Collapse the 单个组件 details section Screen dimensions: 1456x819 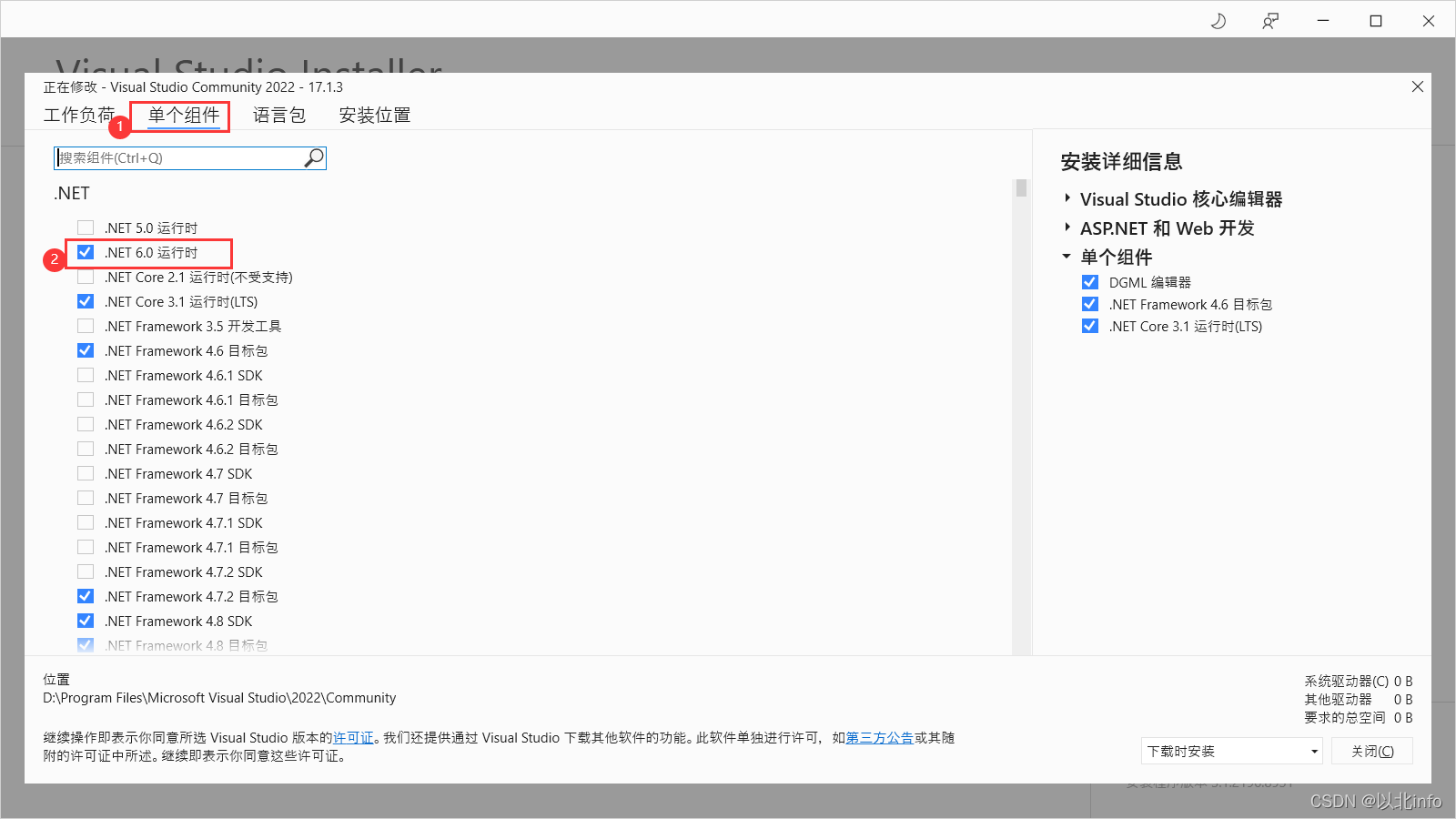click(1067, 257)
